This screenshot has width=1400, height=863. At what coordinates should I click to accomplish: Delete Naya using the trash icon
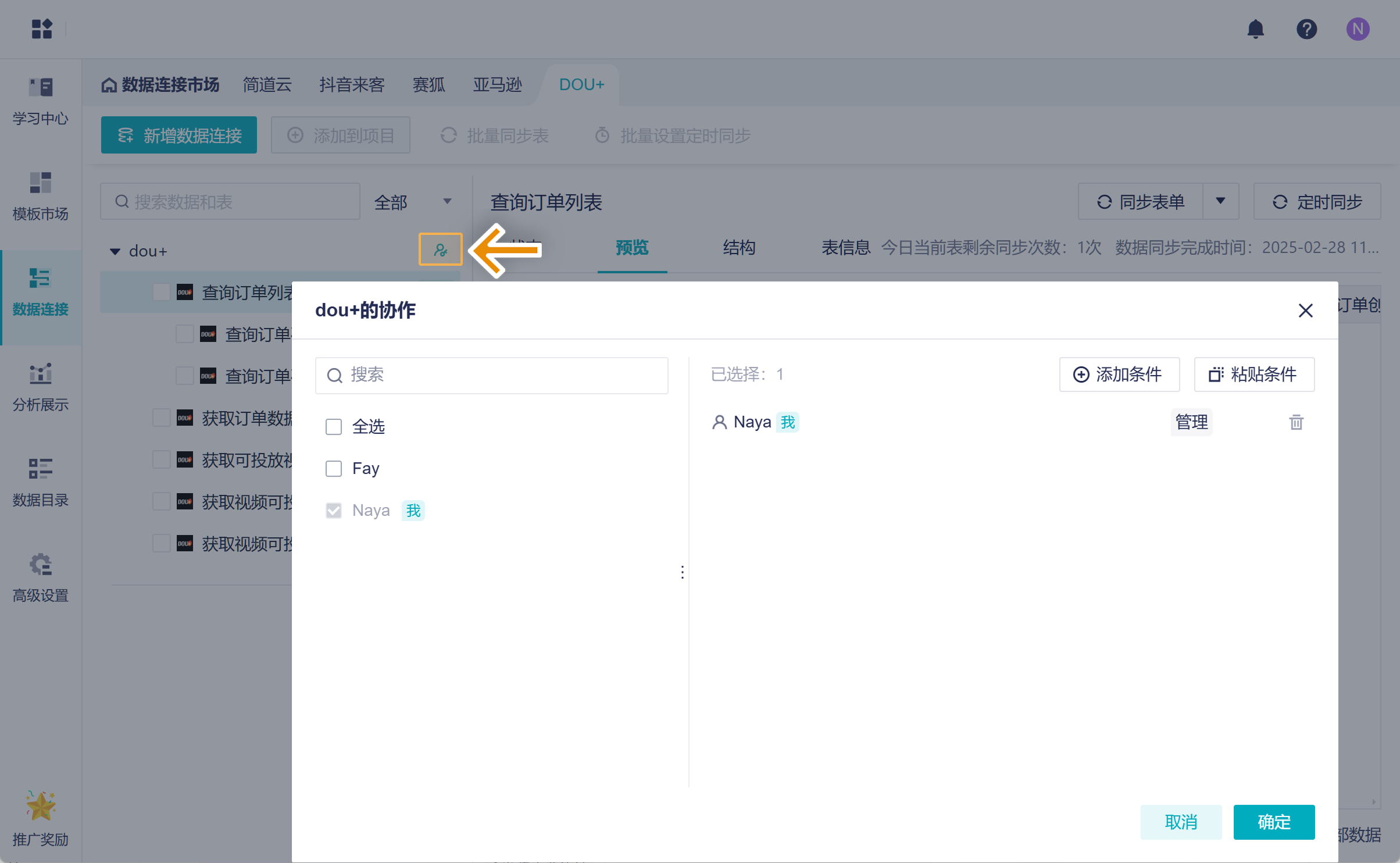tap(1296, 422)
